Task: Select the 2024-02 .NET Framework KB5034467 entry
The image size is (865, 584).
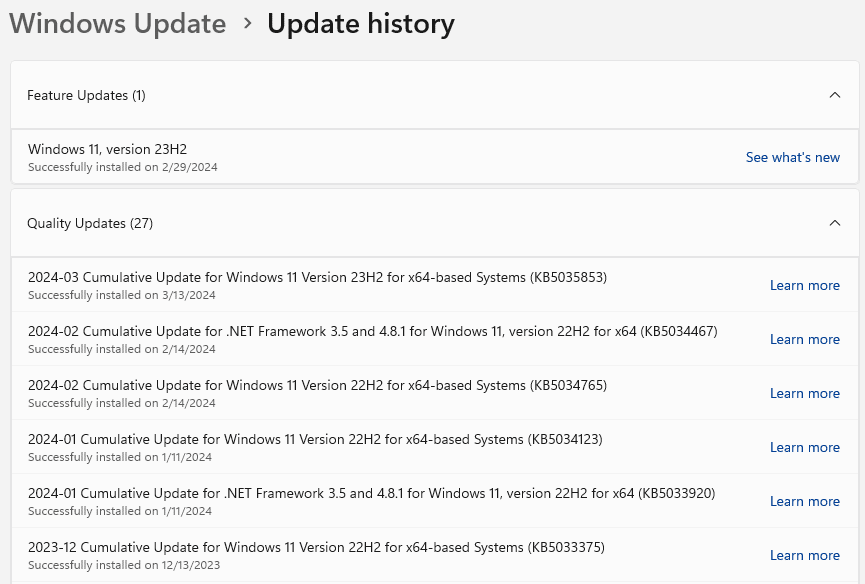Action: click(x=435, y=339)
